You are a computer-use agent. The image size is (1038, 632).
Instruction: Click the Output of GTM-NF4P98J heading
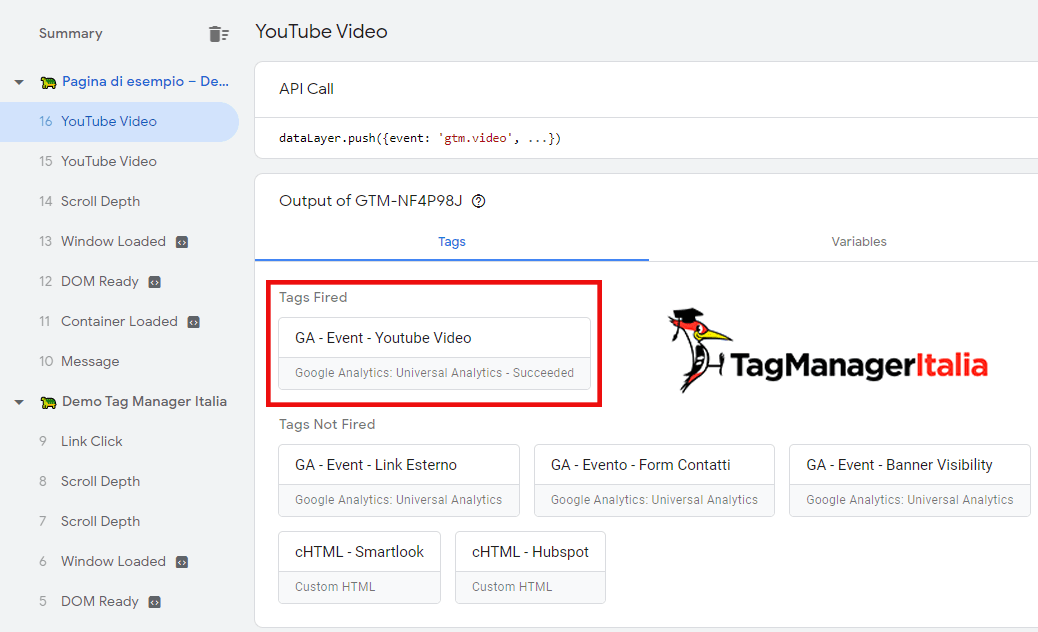click(x=371, y=201)
